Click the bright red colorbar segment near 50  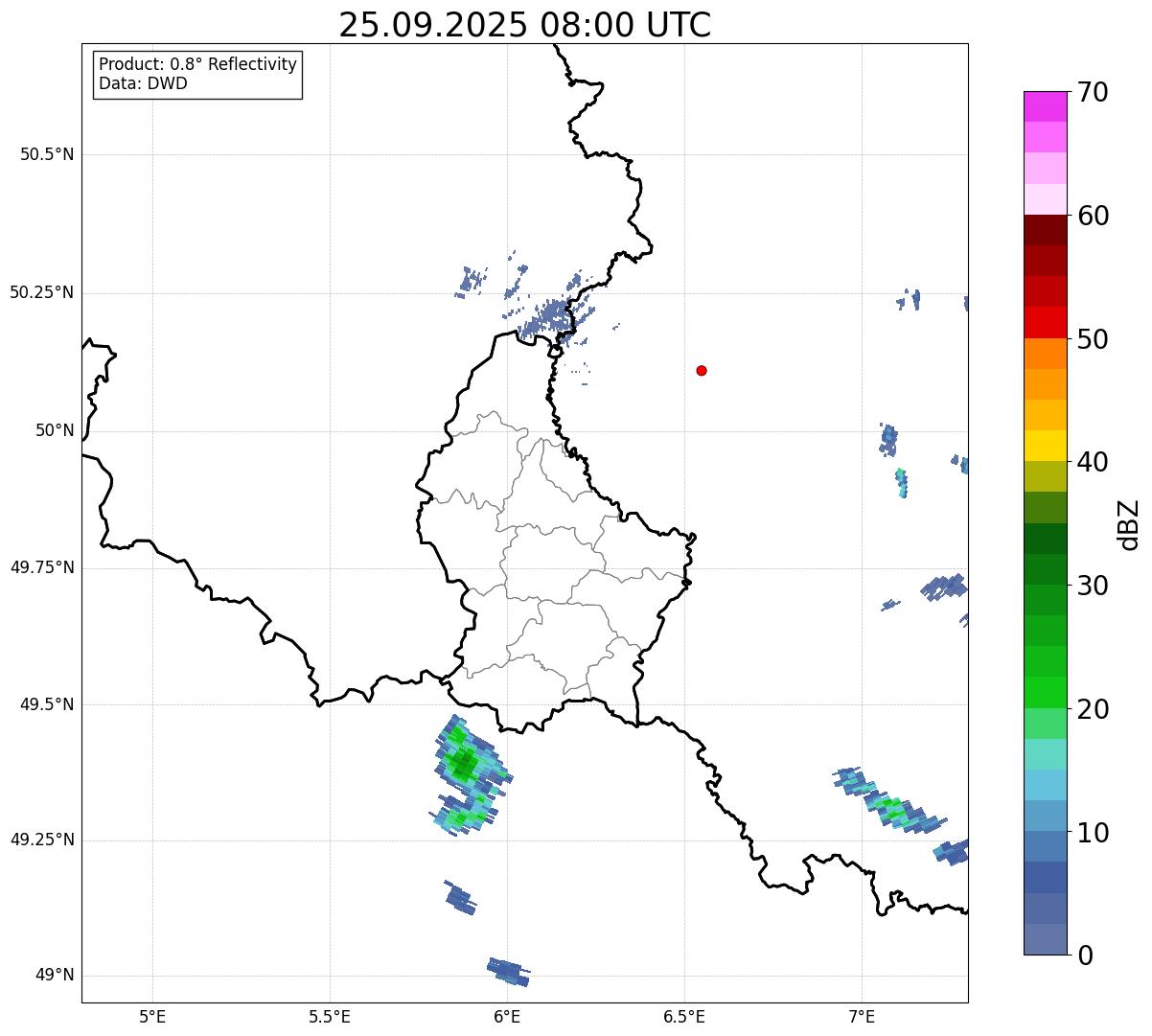pyautogui.click(x=1045, y=322)
